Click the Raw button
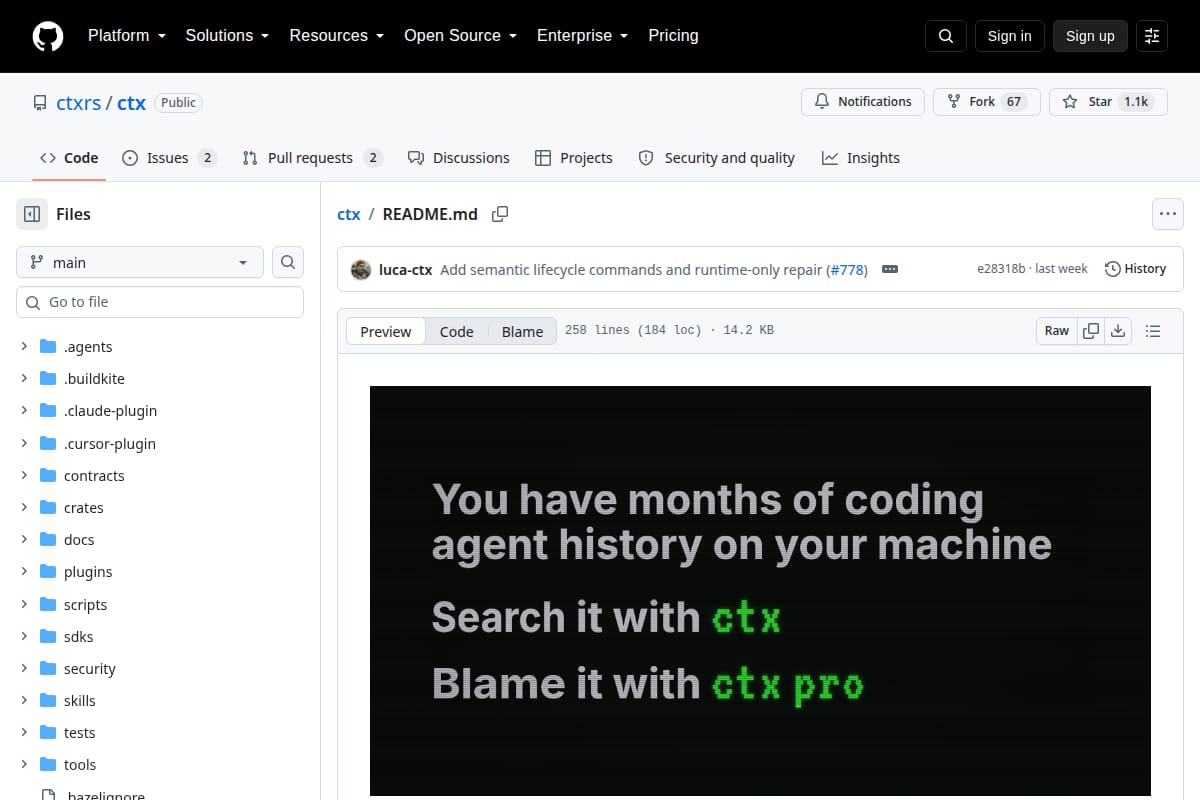 [1057, 331]
